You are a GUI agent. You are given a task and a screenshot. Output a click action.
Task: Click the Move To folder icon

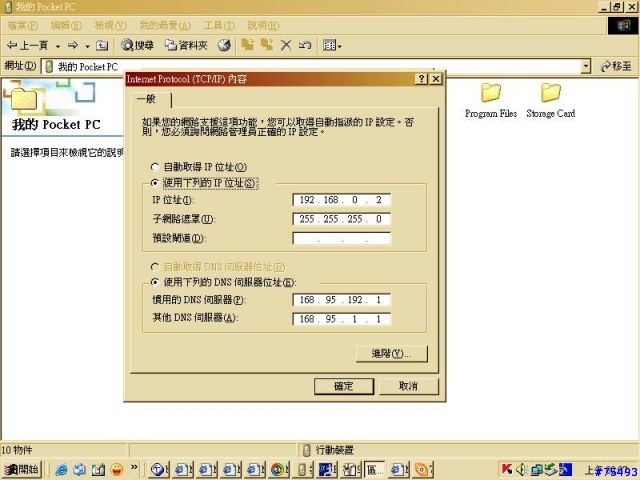[x=247, y=45]
